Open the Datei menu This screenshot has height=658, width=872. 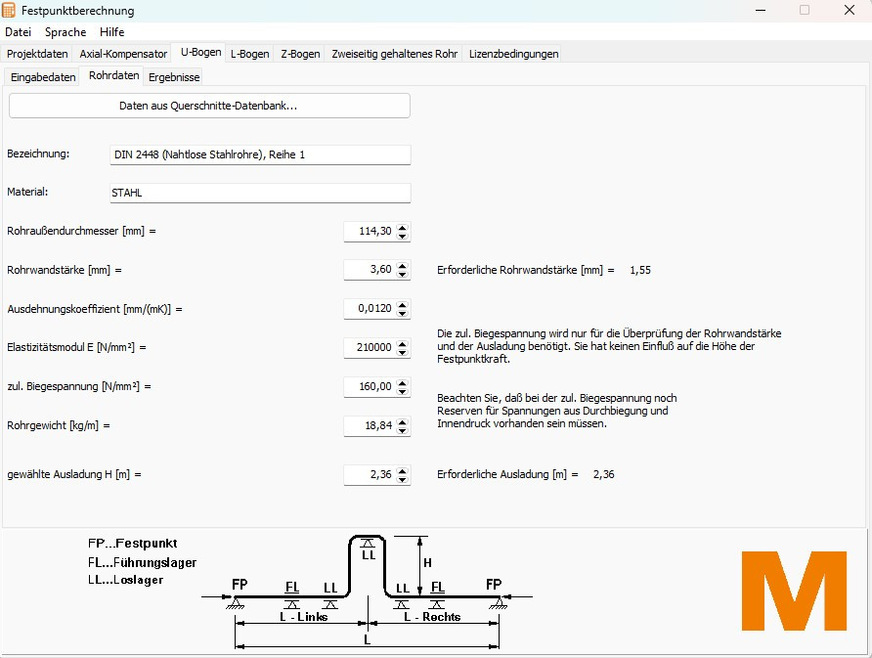(x=18, y=32)
